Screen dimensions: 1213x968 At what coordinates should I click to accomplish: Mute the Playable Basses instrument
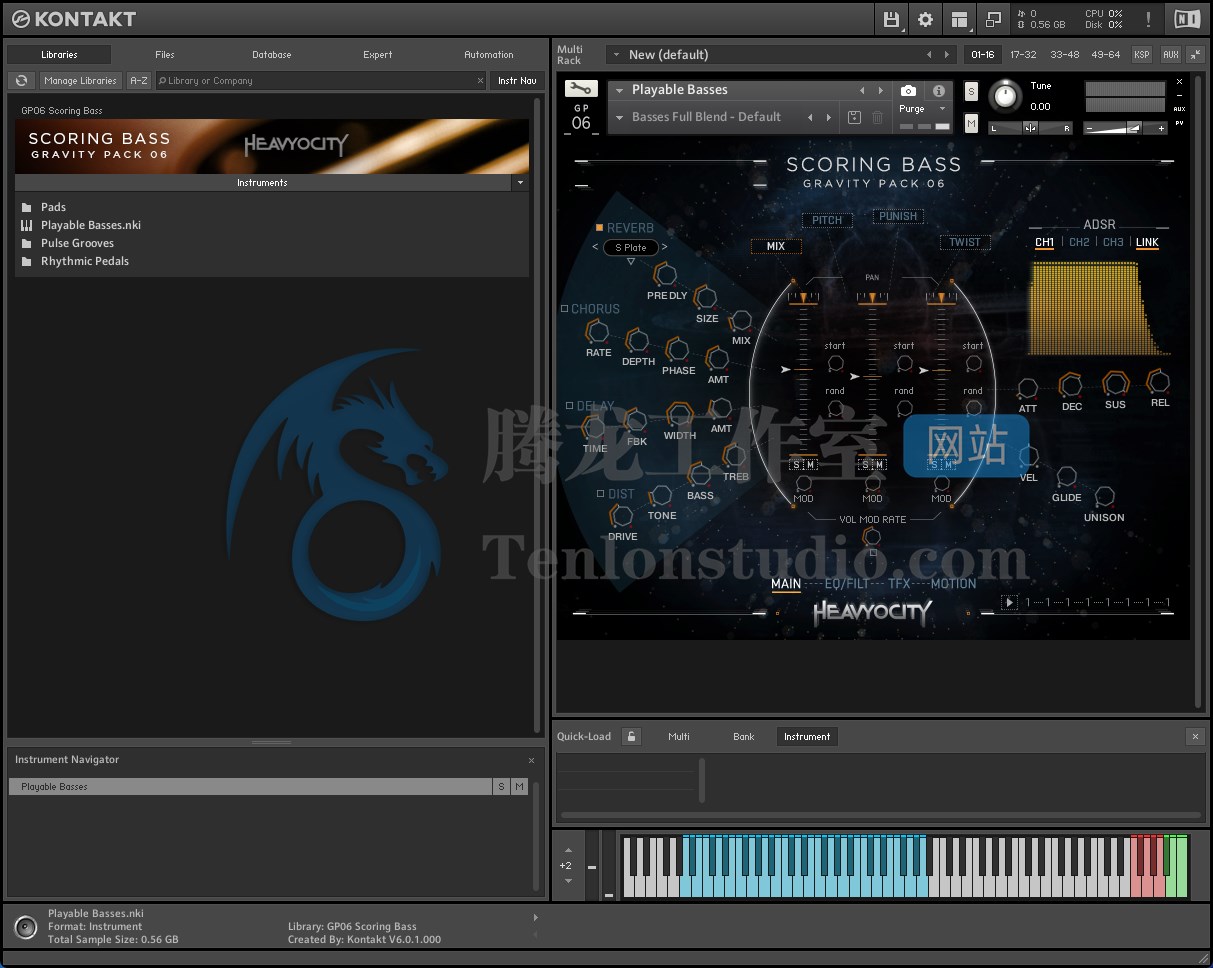[x=971, y=123]
